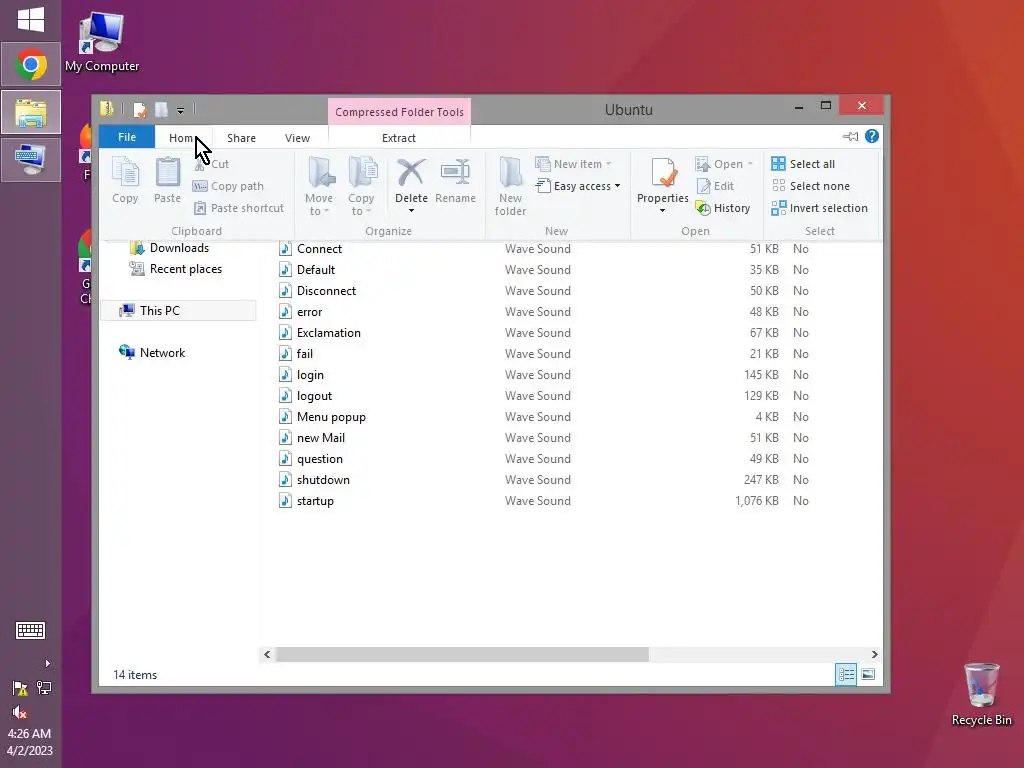
Task: Expand the Copy to dropdown
Action: pyautogui.click(x=360, y=205)
